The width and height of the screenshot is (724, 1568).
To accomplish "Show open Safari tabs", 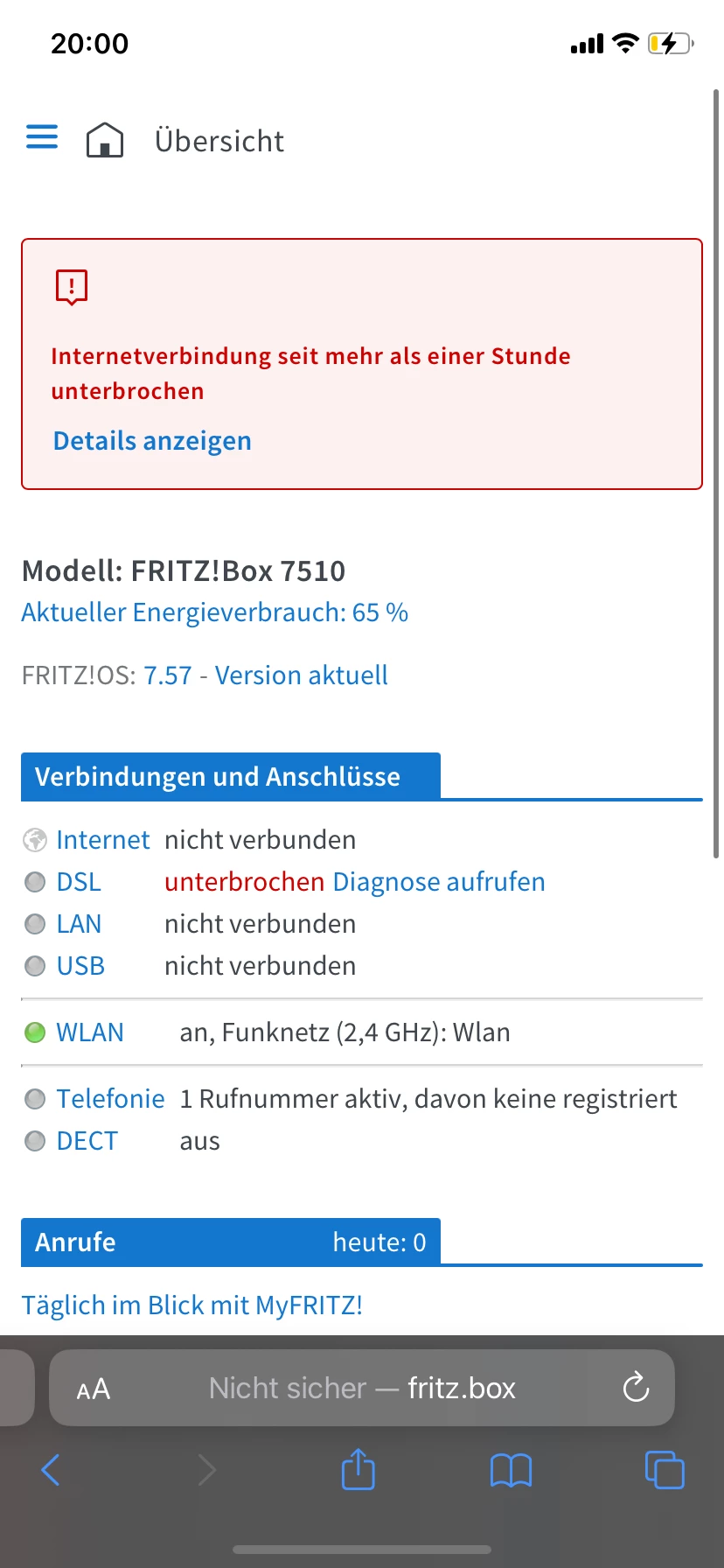I will (664, 1470).
